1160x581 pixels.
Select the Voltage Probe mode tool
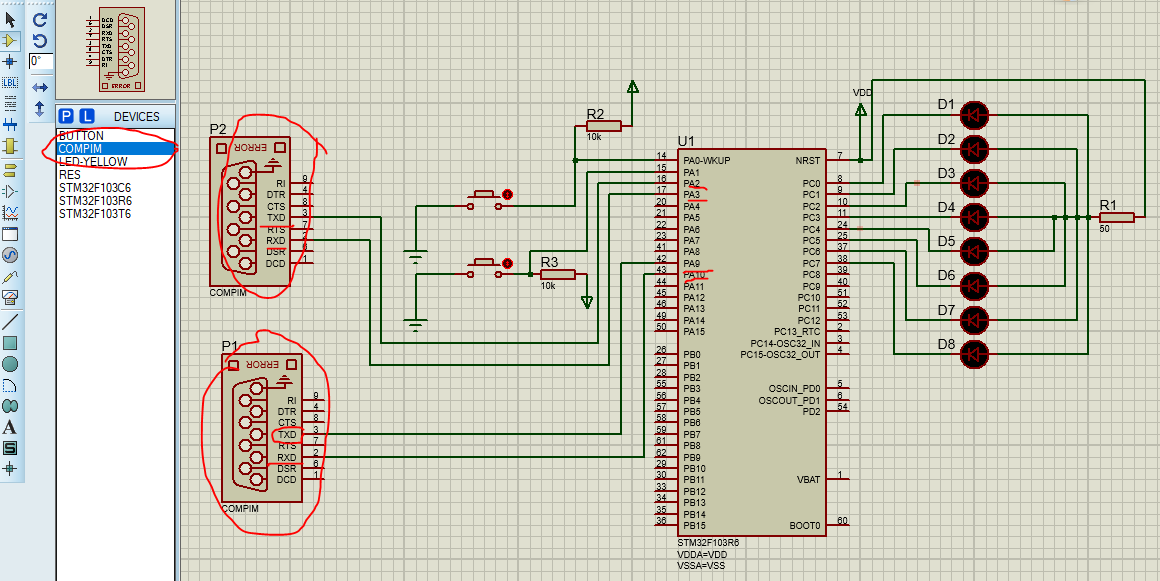pos(10,277)
